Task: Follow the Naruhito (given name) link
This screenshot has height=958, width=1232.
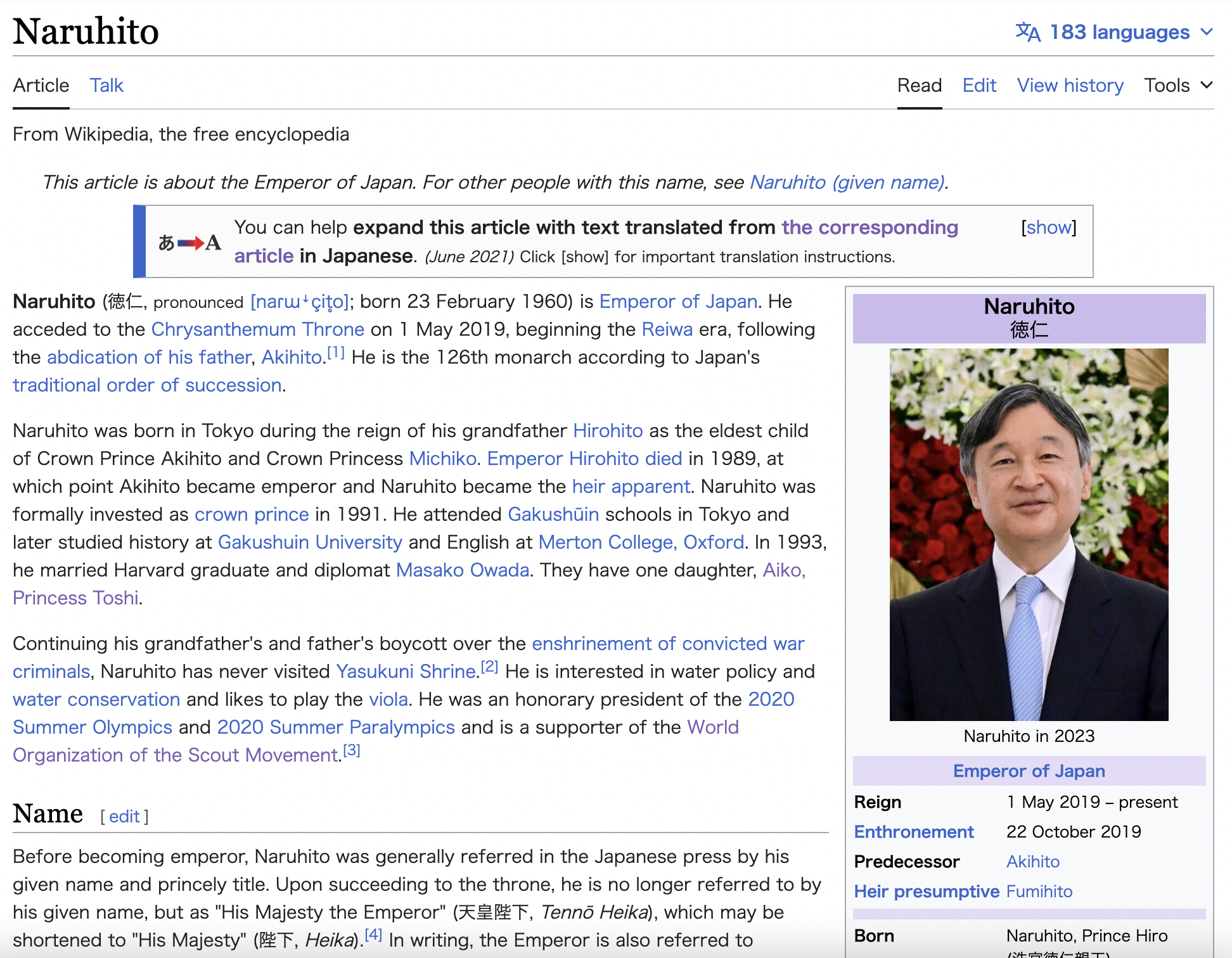Action: (848, 182)
